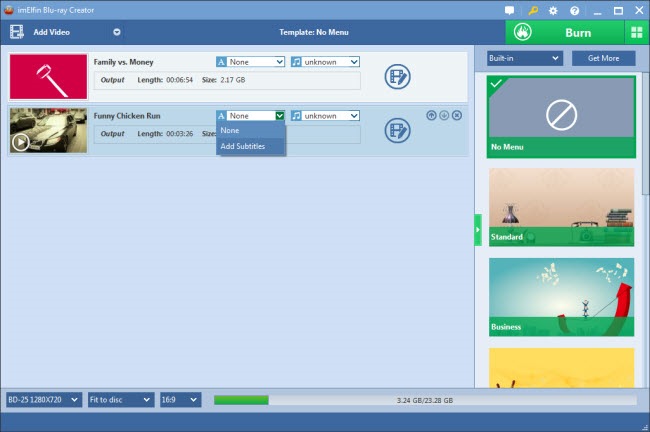Viewport: 650px width, 432px height.
Task: Collapse subtitle dropdown for Funny Chicken Run
Action: click(x=280, y=116)
